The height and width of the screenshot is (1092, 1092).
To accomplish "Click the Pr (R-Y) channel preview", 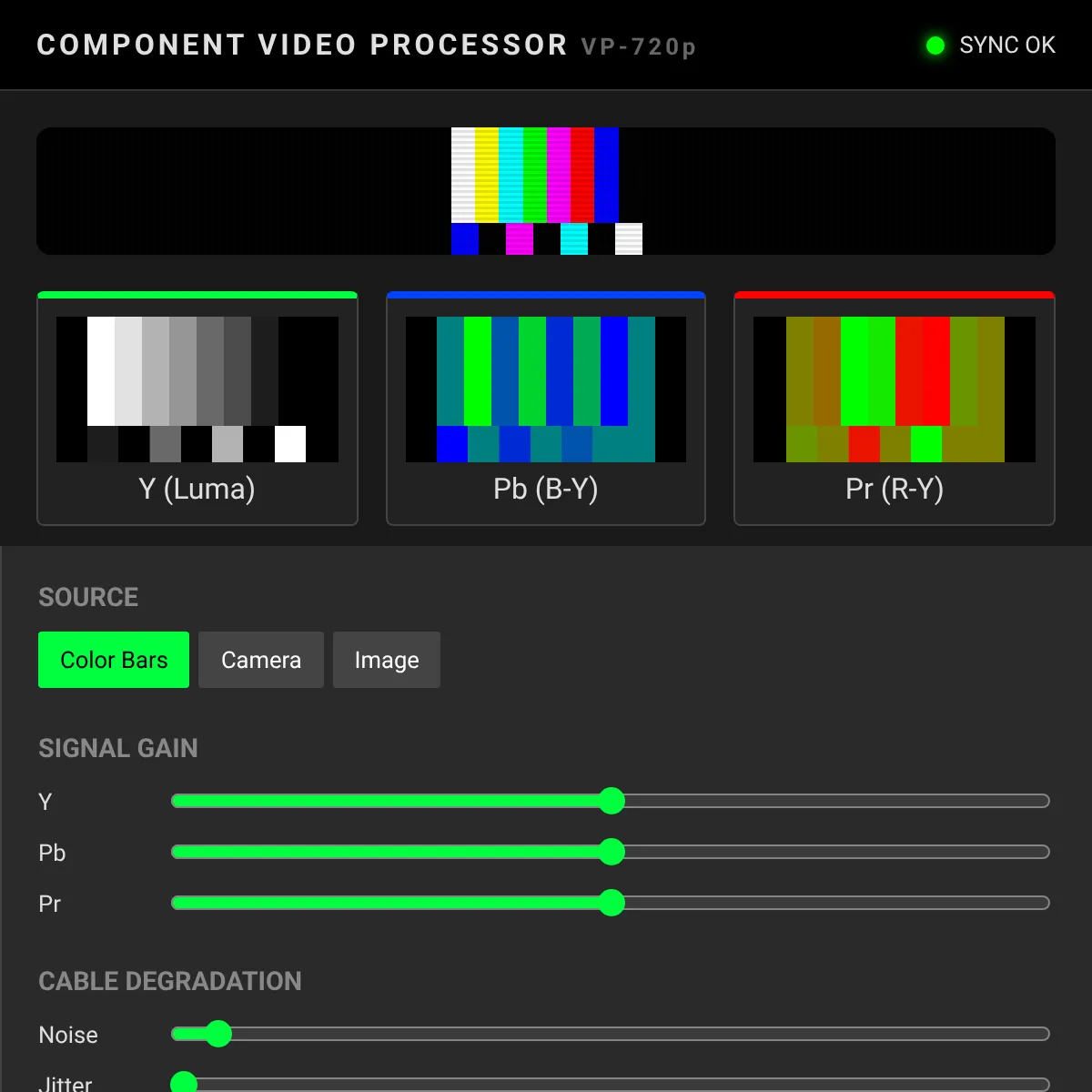I will 895,389.
